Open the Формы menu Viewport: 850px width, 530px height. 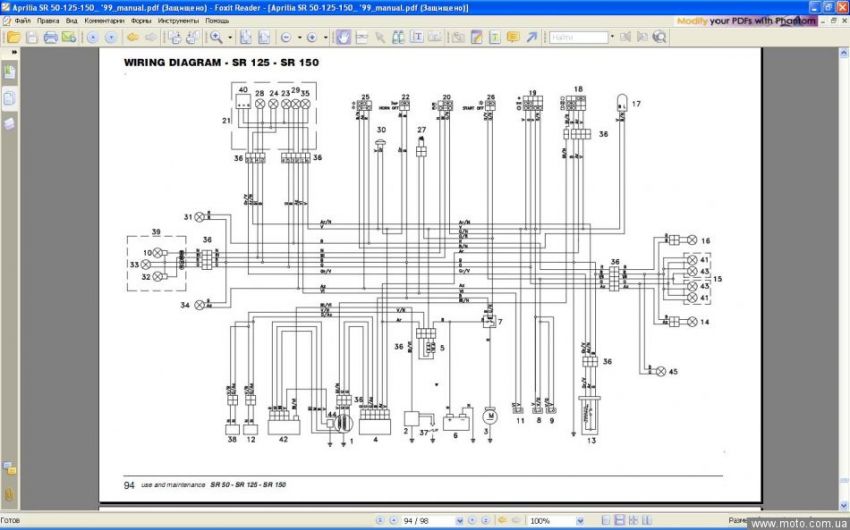click(141, 21)
